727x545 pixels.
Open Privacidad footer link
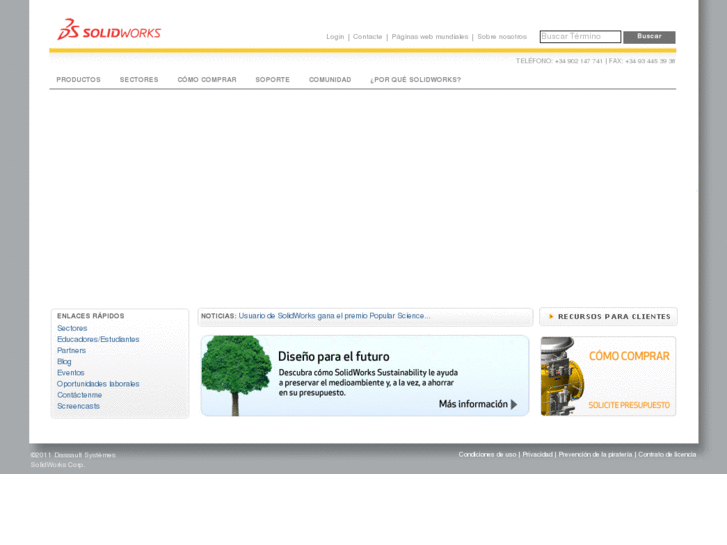click(537, 455)
